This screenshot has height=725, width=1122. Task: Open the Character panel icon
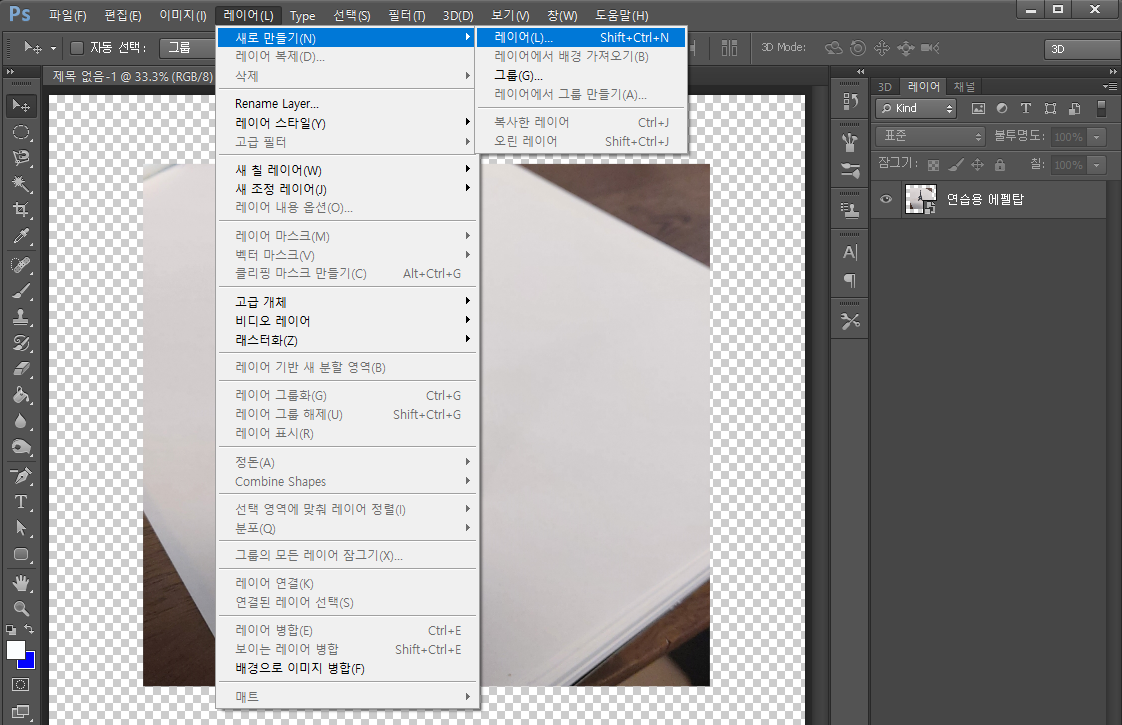coord(850,252)
